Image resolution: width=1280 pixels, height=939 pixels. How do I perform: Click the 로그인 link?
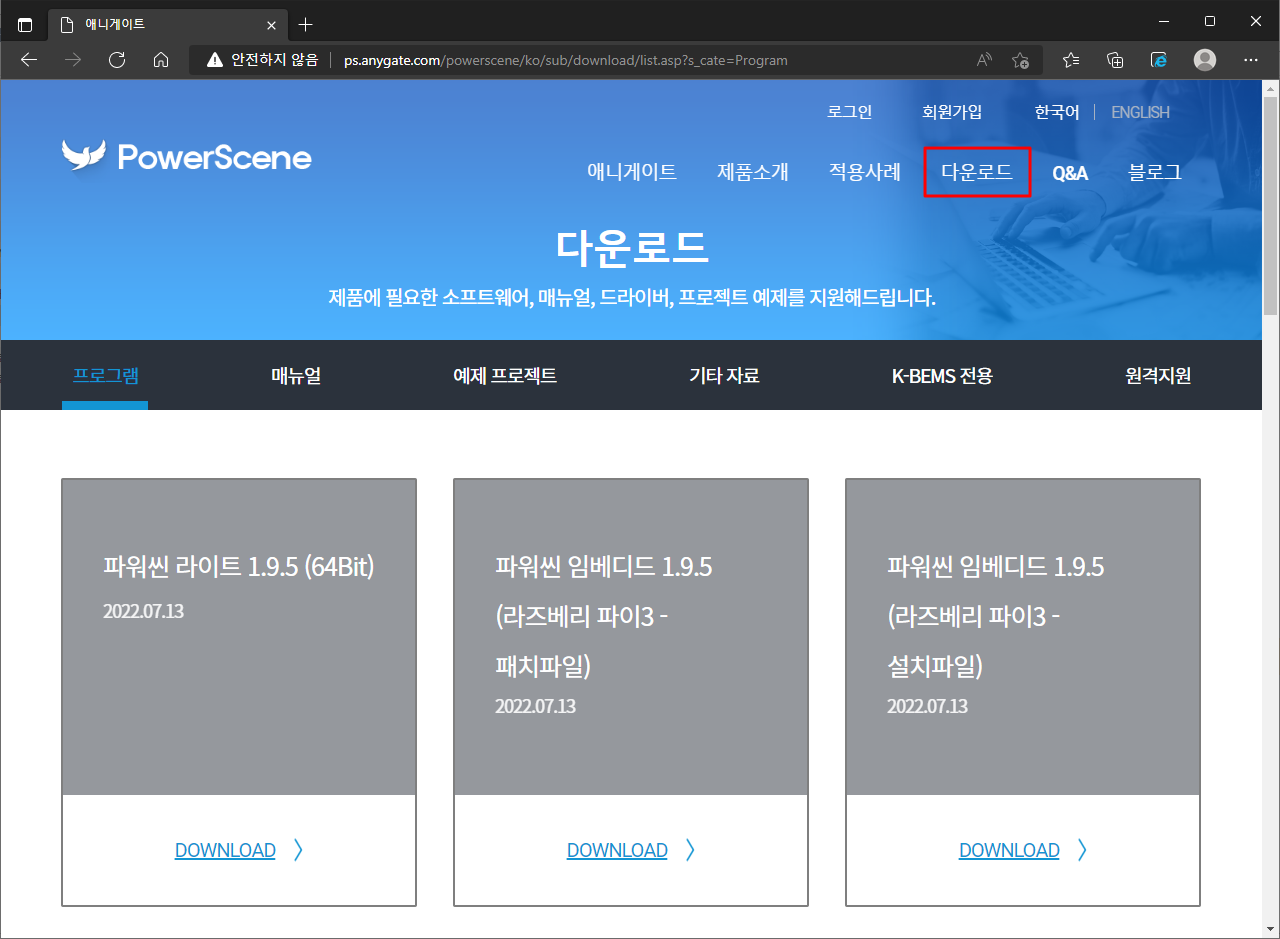click(850, 112)
